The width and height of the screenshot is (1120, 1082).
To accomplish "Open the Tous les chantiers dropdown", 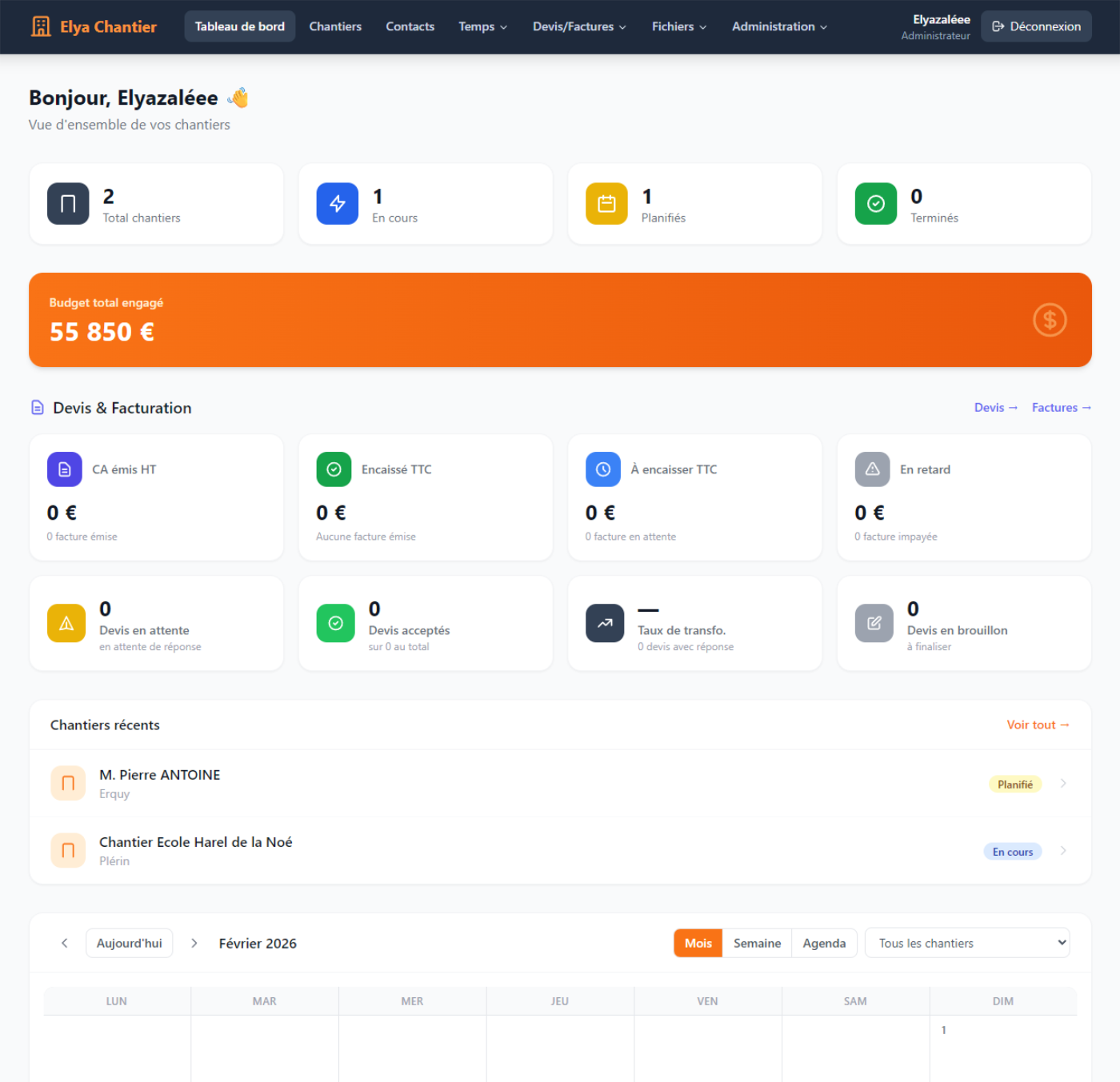I will coord(966,943).
